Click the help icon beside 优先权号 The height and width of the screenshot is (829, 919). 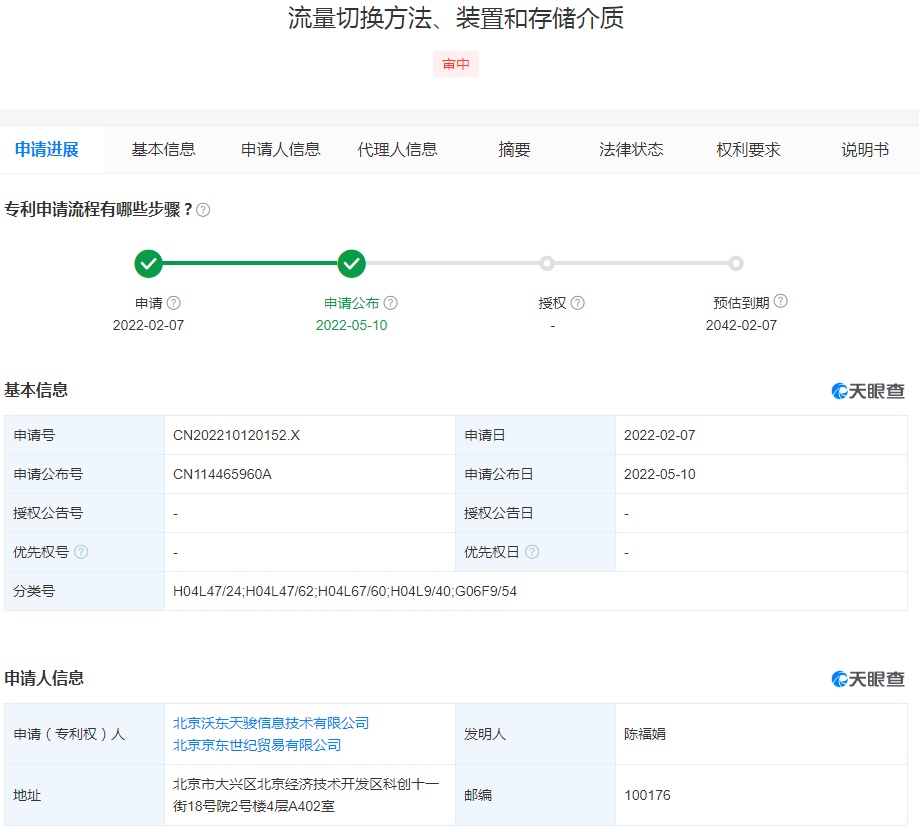coord(81,552)
